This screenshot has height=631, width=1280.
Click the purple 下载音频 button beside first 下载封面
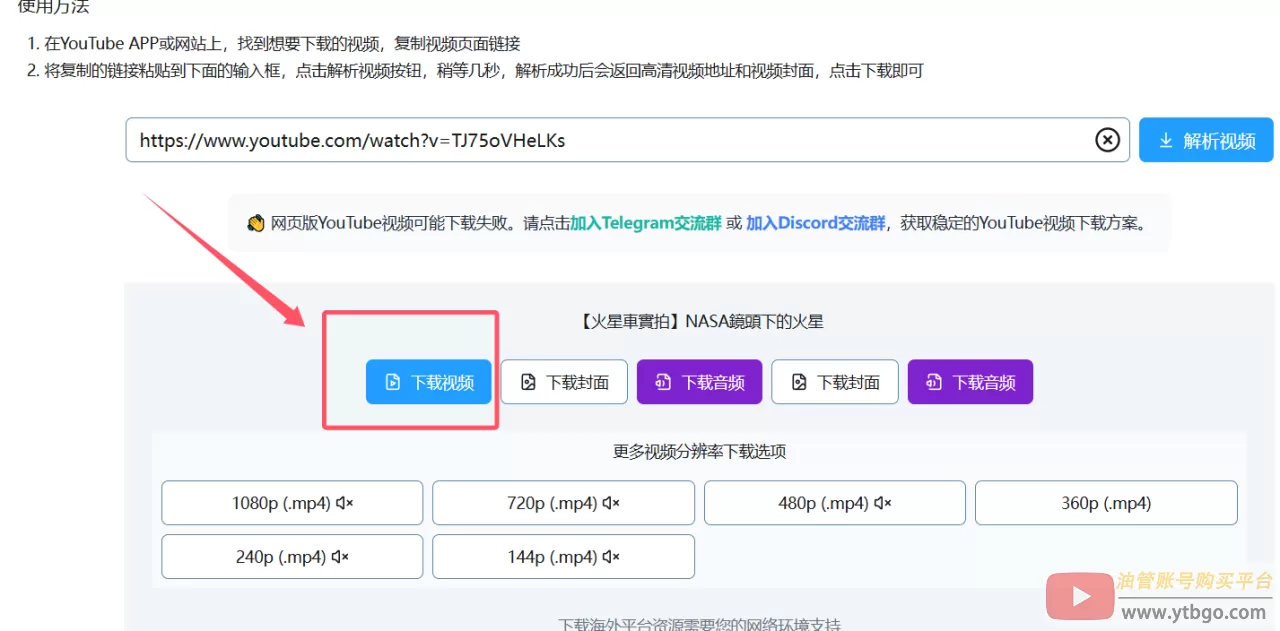point(699,382)
